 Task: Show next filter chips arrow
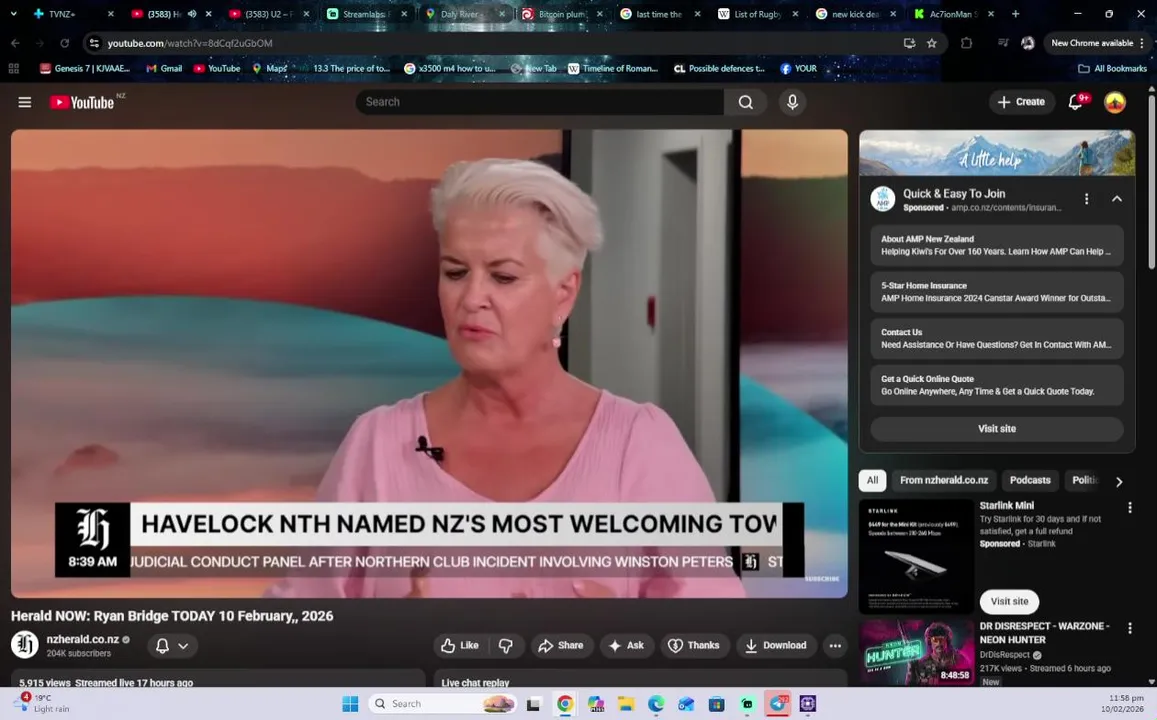point(1119,482)
